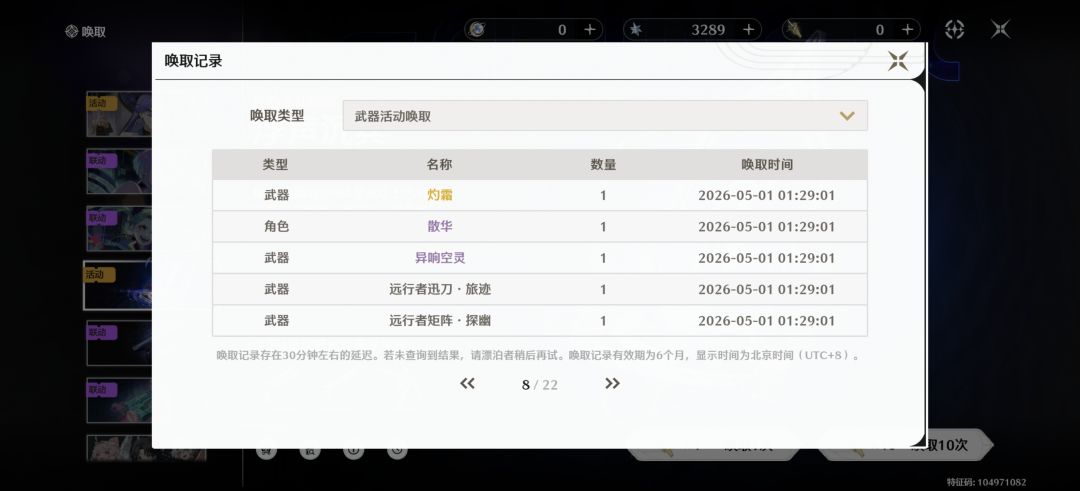The image size is (1080, 491).
Task: Click the timestamp in the 灼霜 row
Action: point(767,195)
